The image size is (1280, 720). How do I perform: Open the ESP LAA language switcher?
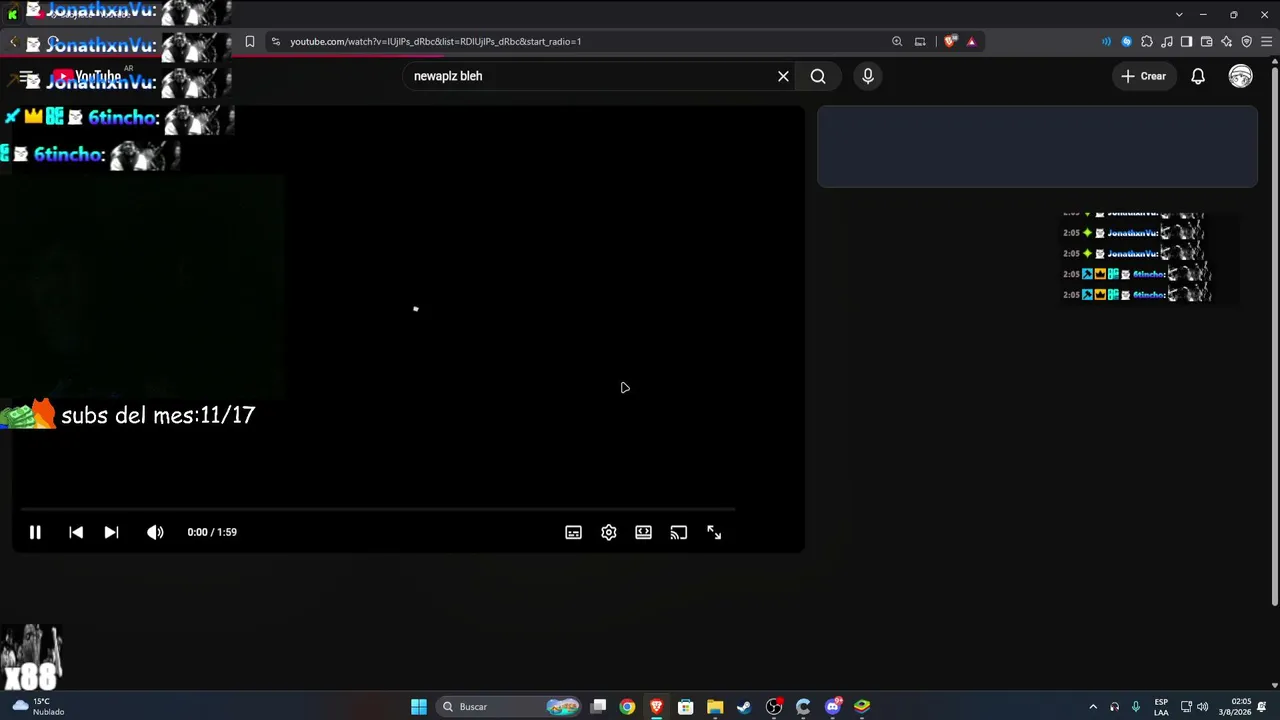click(1161, 707)
